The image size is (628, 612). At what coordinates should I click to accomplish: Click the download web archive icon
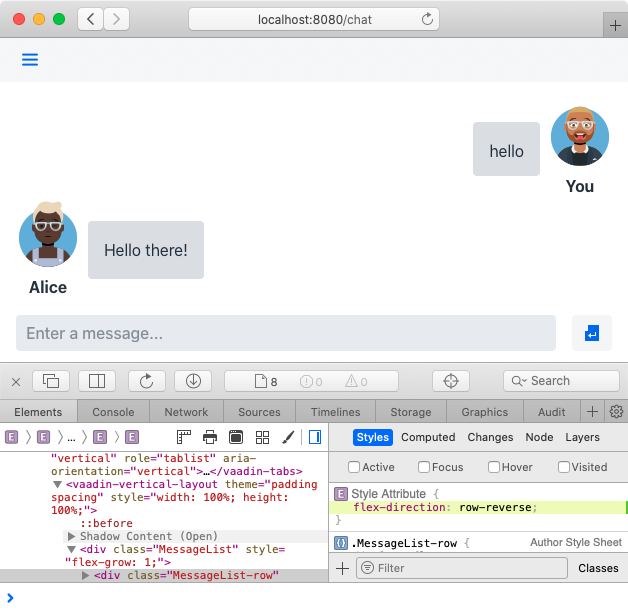(192, 381)
